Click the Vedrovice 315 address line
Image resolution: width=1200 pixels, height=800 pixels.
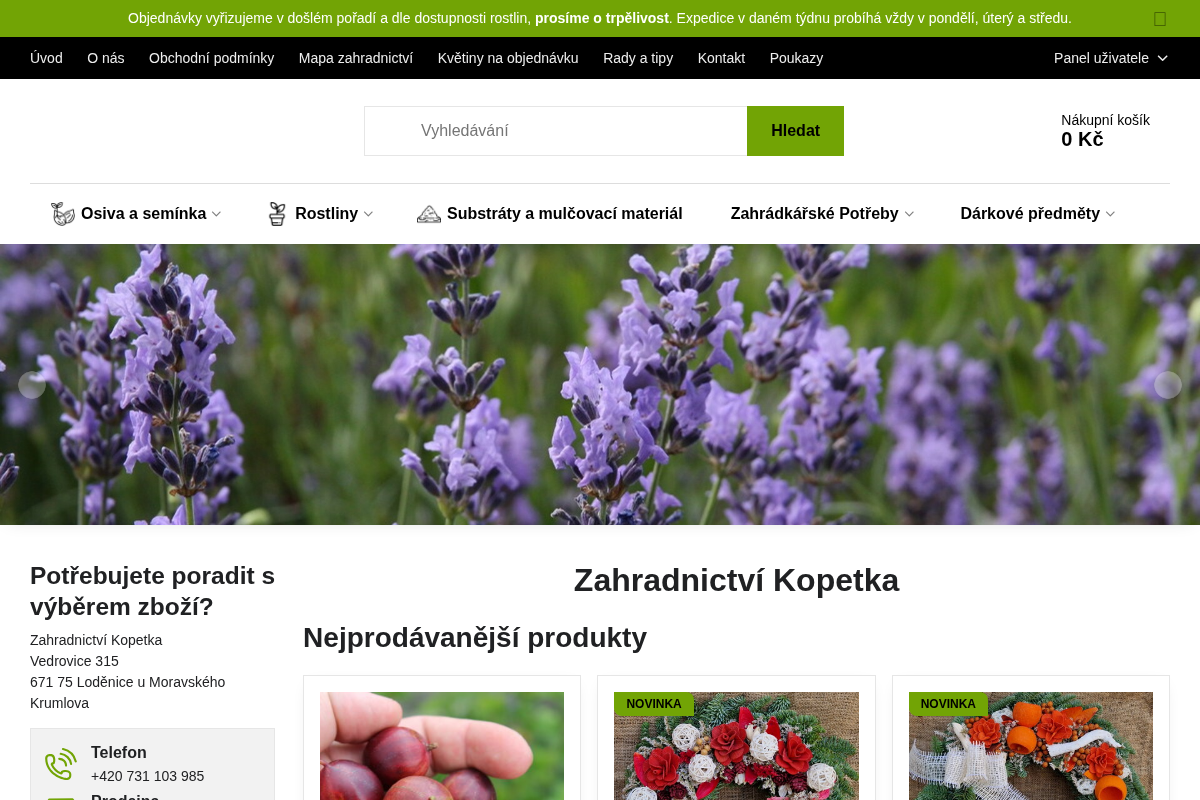(74, 661)
